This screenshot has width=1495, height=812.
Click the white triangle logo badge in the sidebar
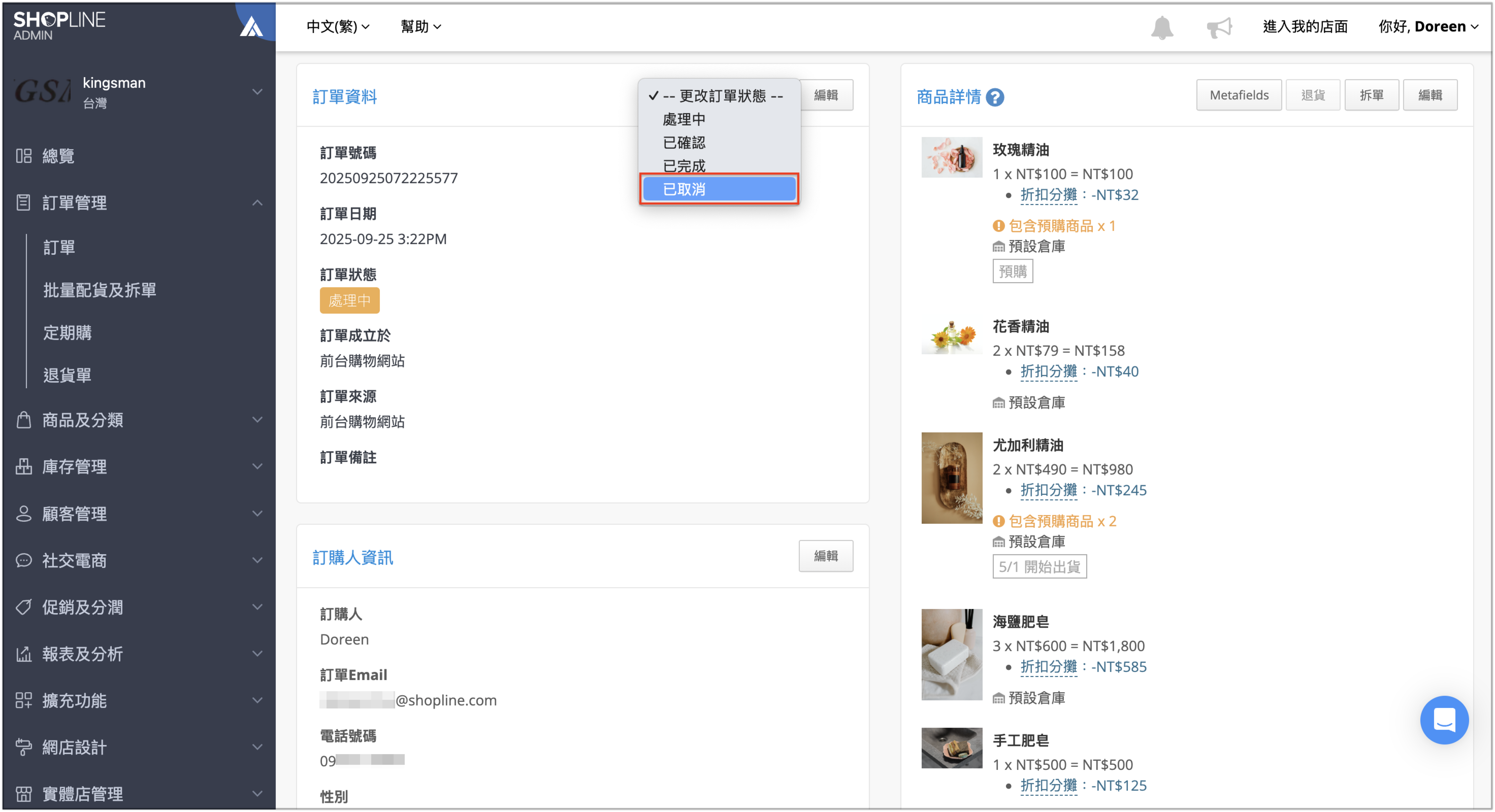[x=252, y=26]
